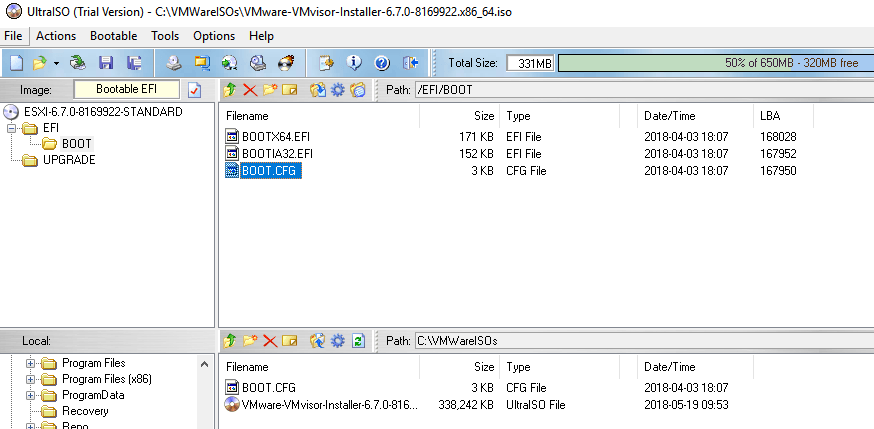This screenshot has width=874, height=429.
Task: Click the 50% of 650MB capacity bar
Action: [716, 63]
